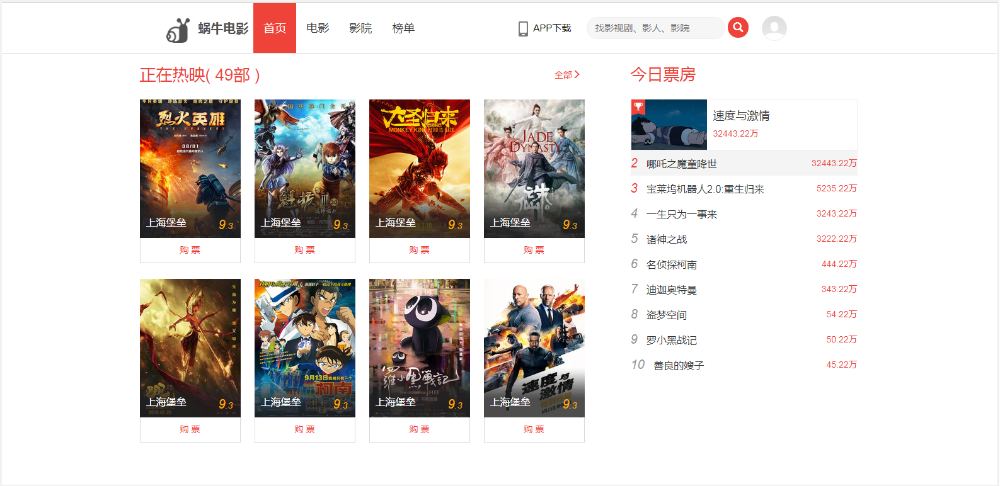The width and height of the screenshot is (1000, 486).
Task: Buy tickets under the 速度与激情 poster
Action: pyautogui.click(x=534, y=430)
